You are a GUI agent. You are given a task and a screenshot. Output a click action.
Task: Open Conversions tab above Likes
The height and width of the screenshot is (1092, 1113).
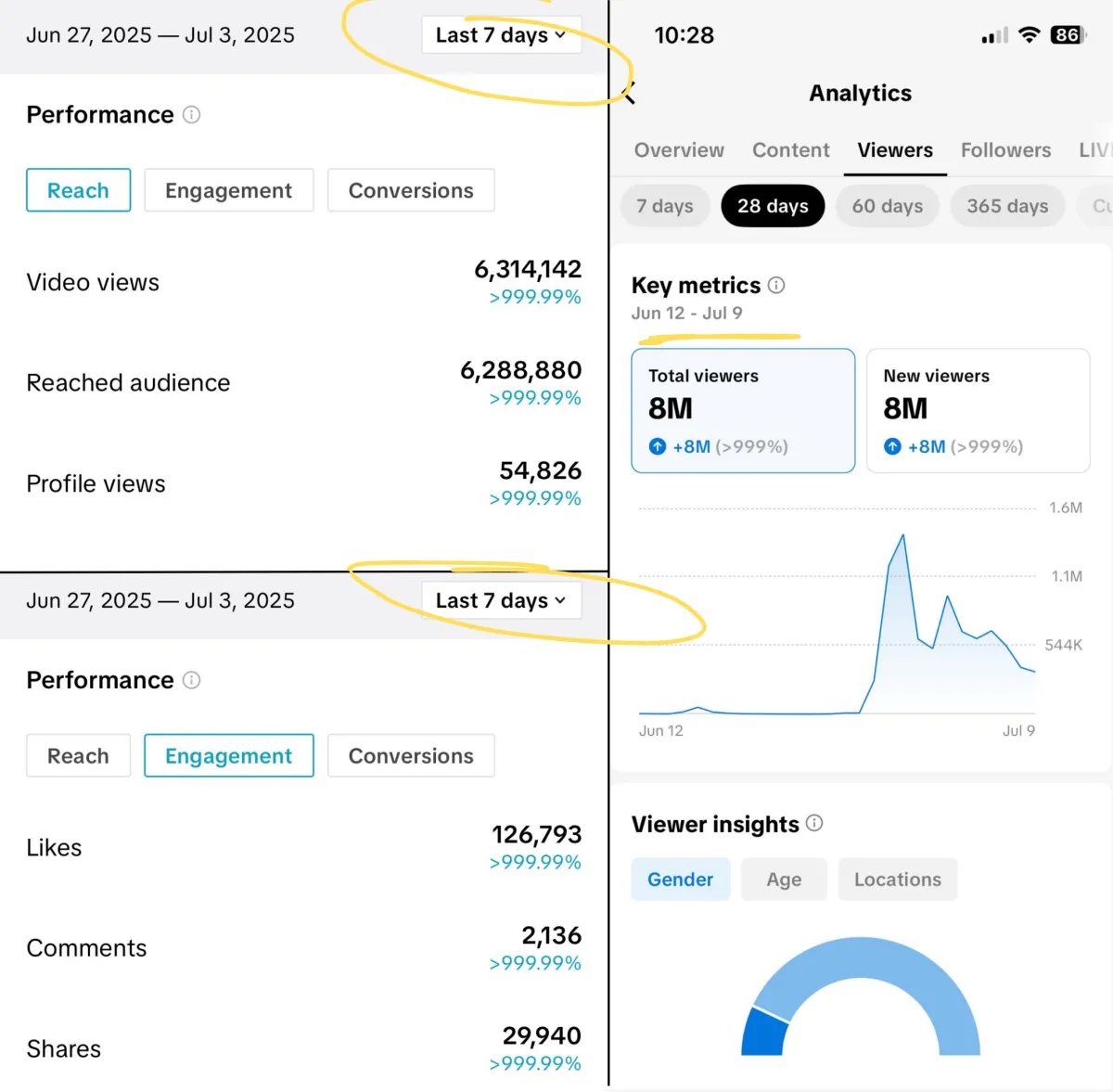point(411,756)
